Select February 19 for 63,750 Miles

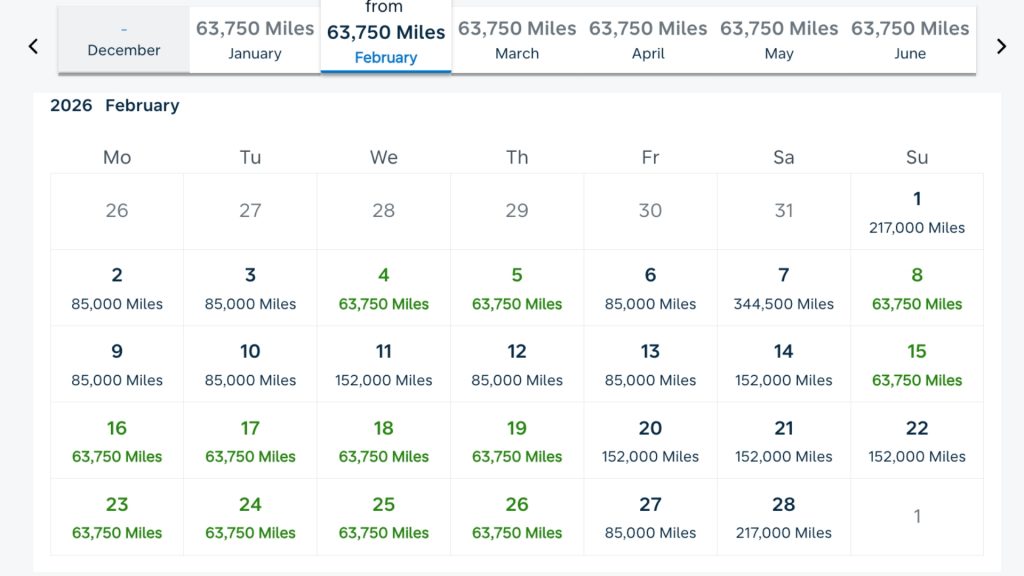[517, 441]
